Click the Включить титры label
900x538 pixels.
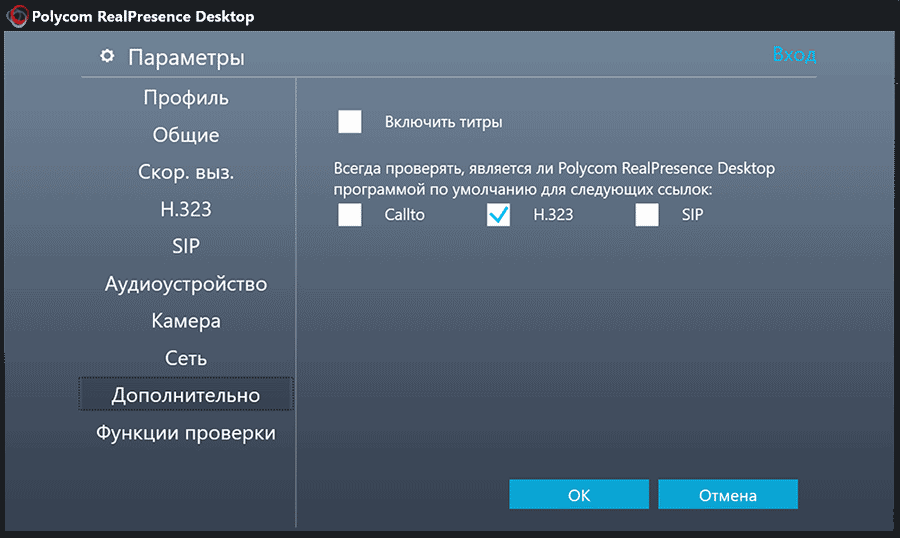[x=444, y=122]
